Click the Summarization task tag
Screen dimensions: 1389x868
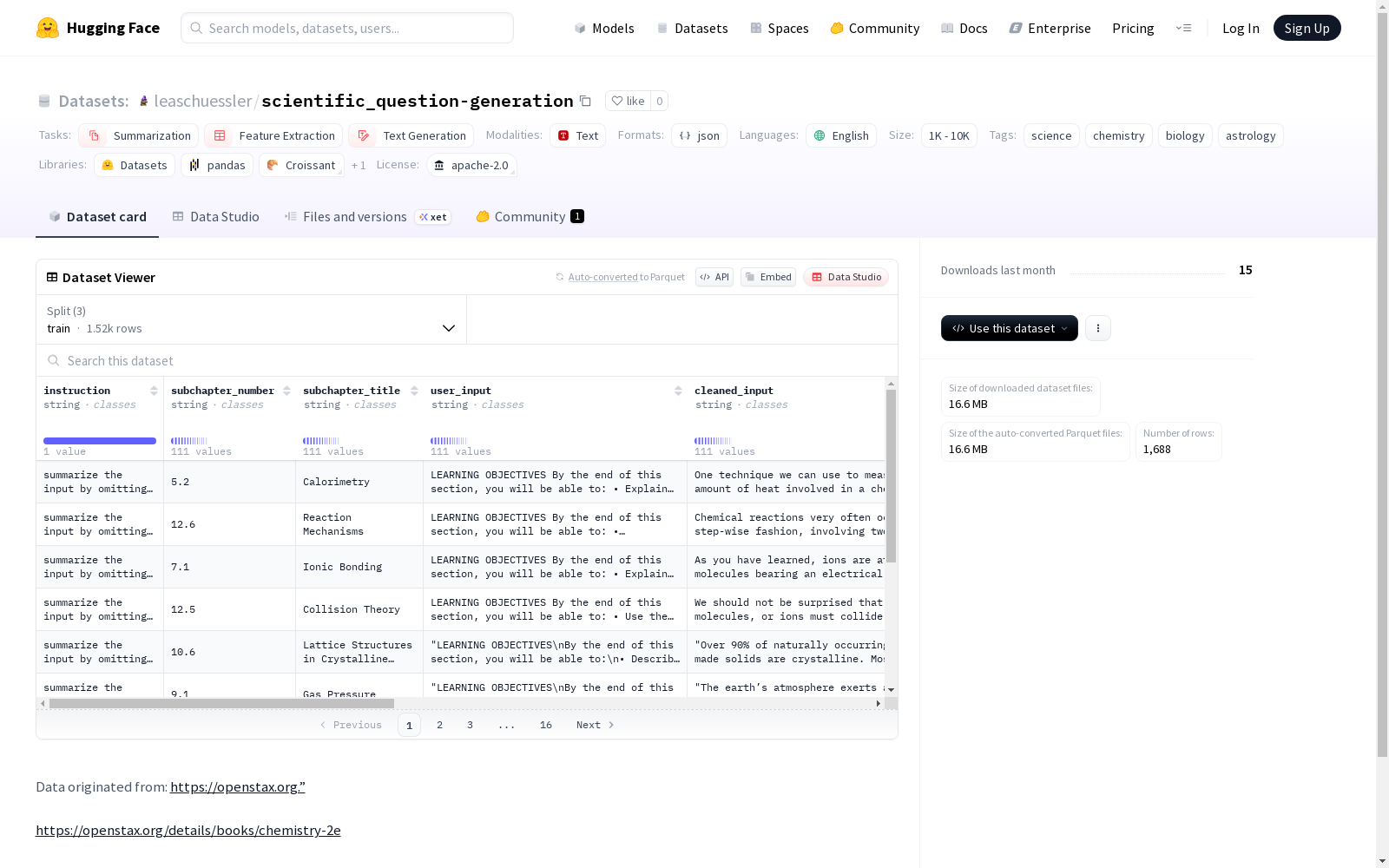tap(139, 135)
